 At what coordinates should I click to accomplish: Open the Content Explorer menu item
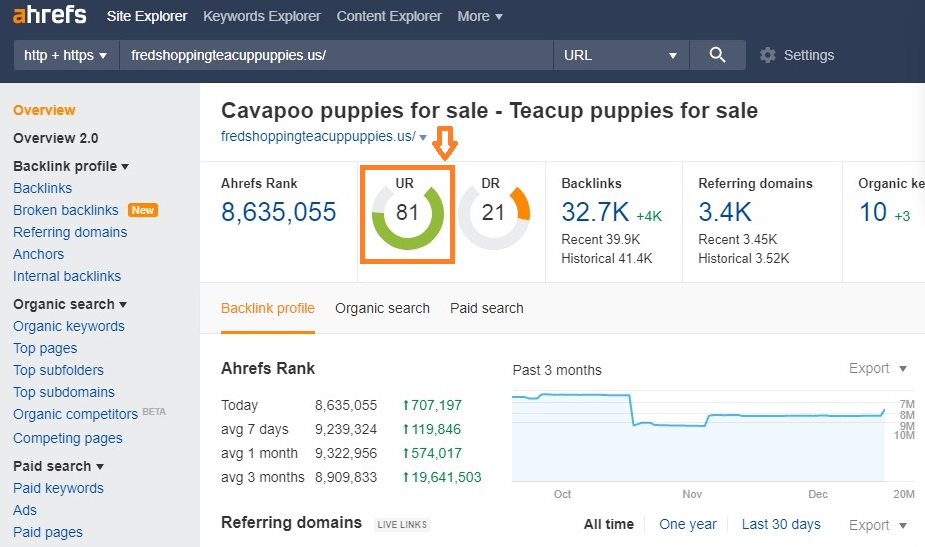point(389,16)
